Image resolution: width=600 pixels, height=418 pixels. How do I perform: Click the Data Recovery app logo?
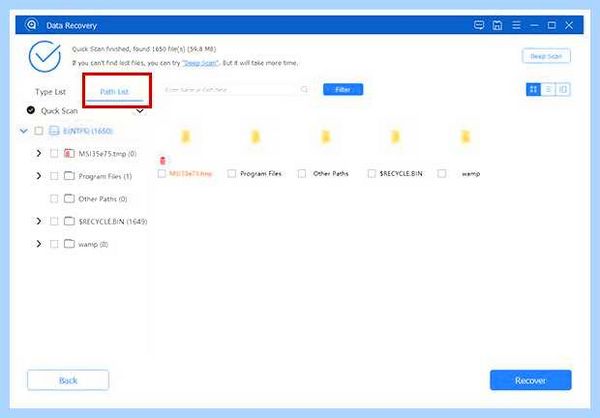pyautogui.click(x=31, y=25)
